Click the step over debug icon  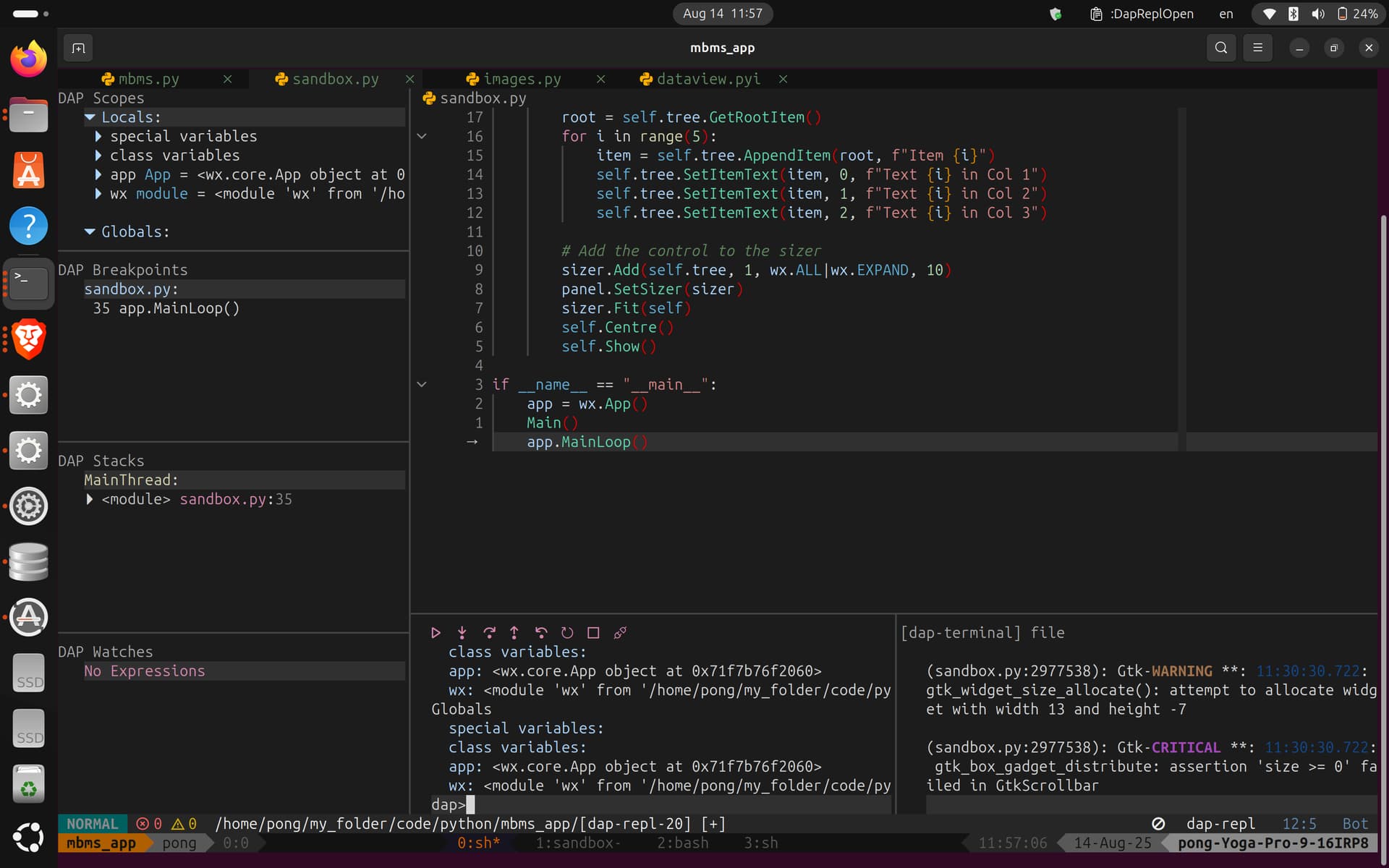click(489, 633)
